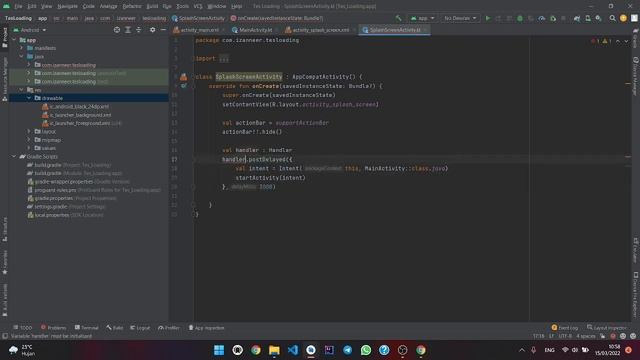This screenshot has width=640, height=360.
Task: Collapse the app module tree node
Action: pyautogui.click(x=14, y=40)
